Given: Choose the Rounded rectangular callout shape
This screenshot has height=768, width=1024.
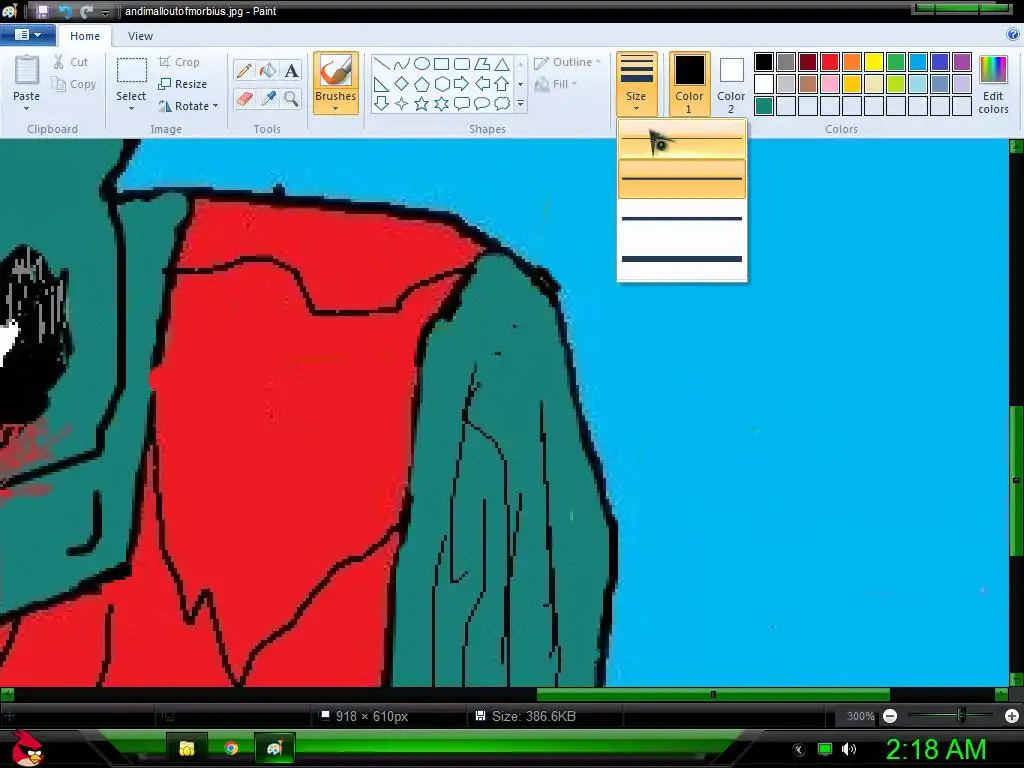Looking at the screenshot, I should (x=462, y=103).
